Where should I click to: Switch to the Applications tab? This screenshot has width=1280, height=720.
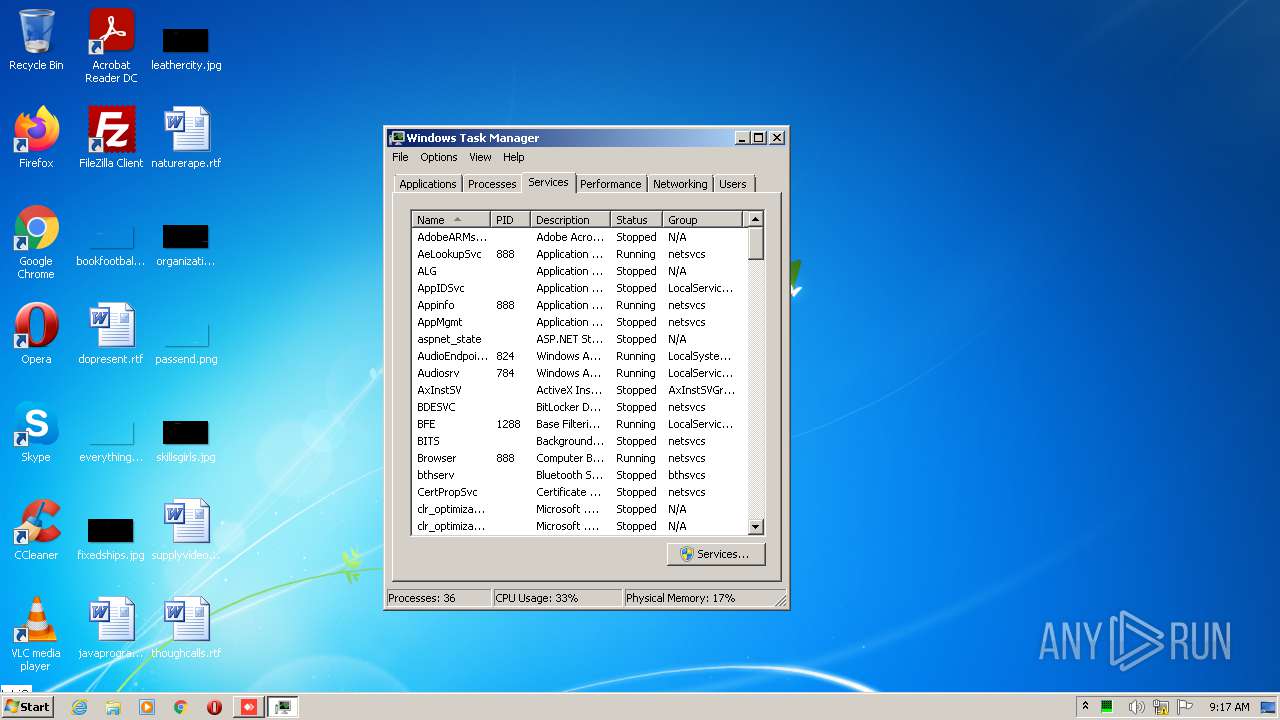point(428,184)
